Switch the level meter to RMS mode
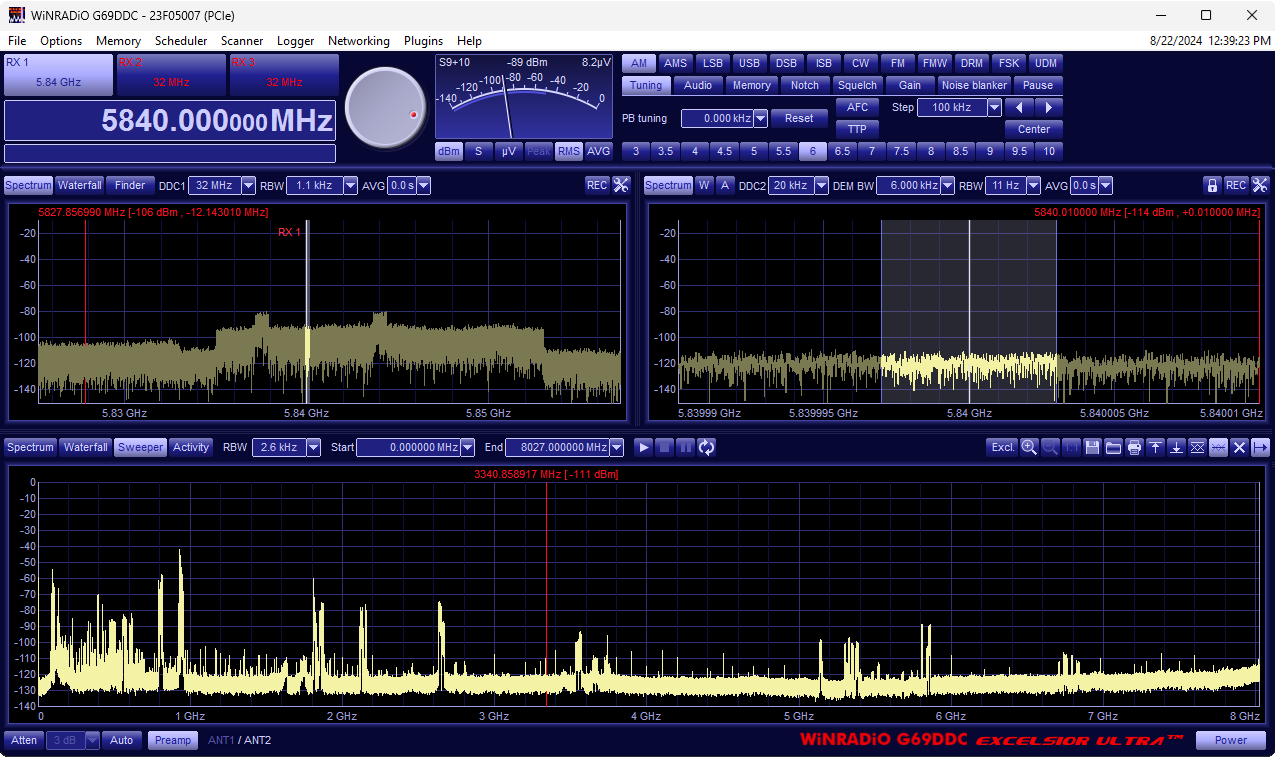Image resolution: width=1275 pixels, height=757 pixels. point(569,151)
